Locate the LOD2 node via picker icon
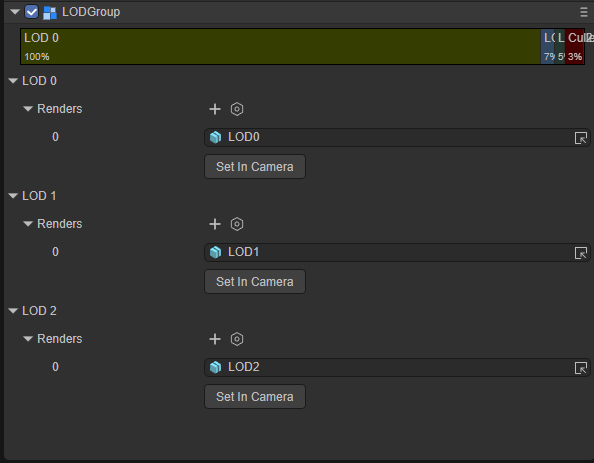594x463 pixels. [x=581, y=368]
